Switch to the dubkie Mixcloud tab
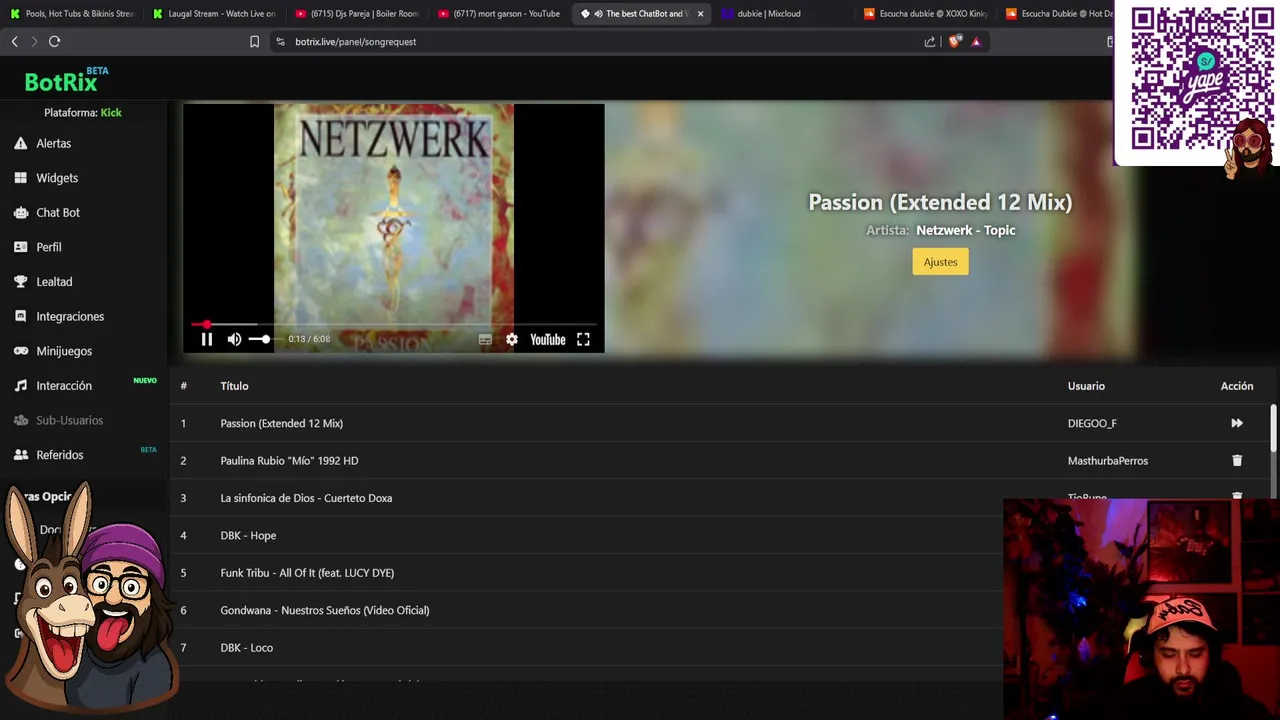This screenshot has width=1280, height=720. pos(768,14)
